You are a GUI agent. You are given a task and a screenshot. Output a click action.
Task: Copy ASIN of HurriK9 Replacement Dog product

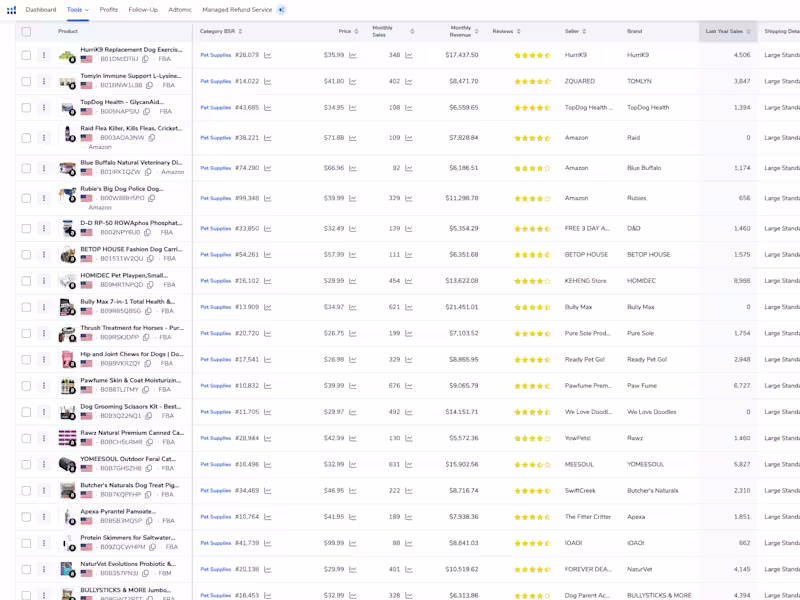click(145, 59)
